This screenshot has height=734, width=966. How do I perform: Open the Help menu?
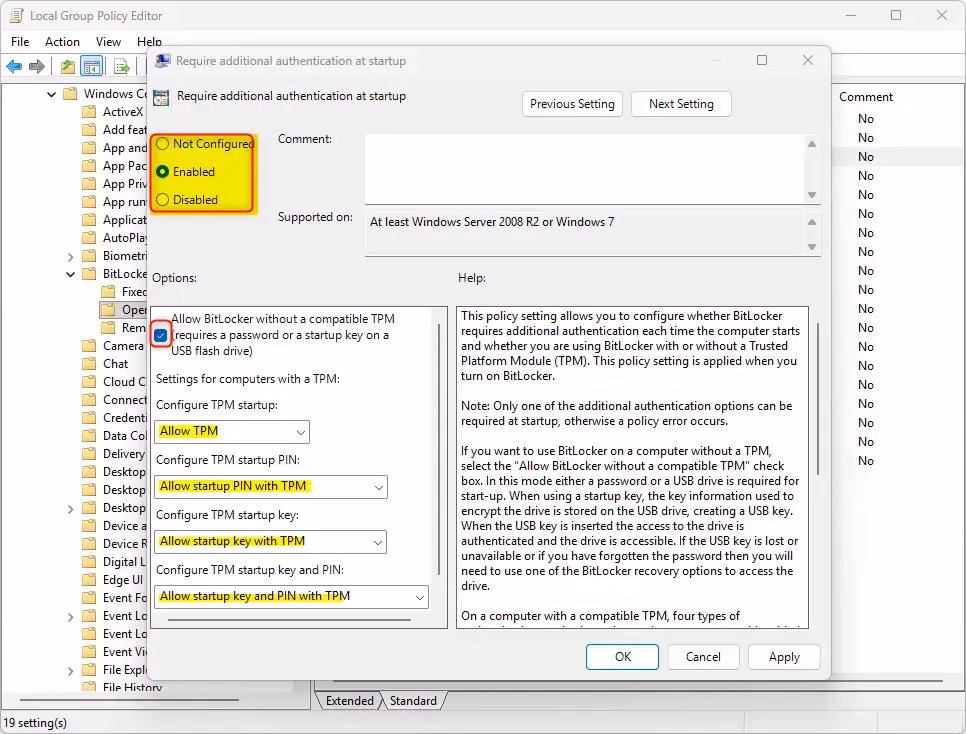click(149, 41)
